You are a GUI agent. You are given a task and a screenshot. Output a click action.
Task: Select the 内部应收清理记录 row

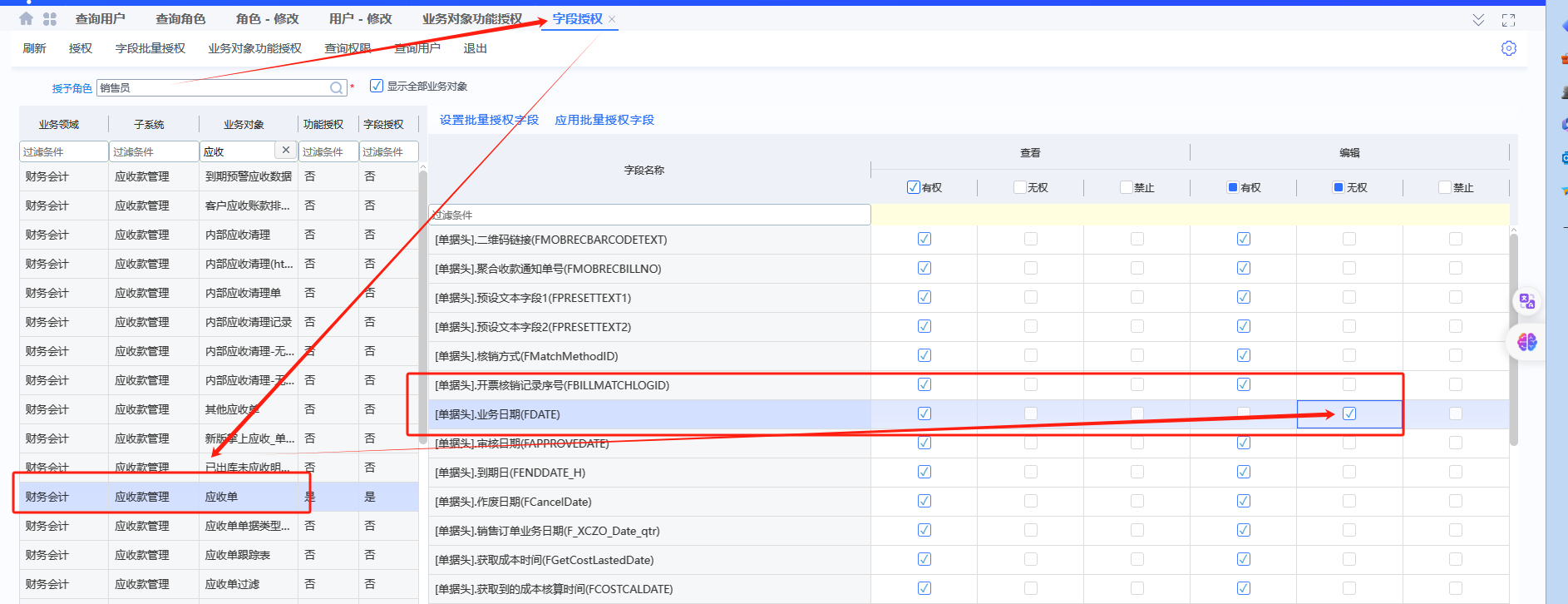pos(219,322)
